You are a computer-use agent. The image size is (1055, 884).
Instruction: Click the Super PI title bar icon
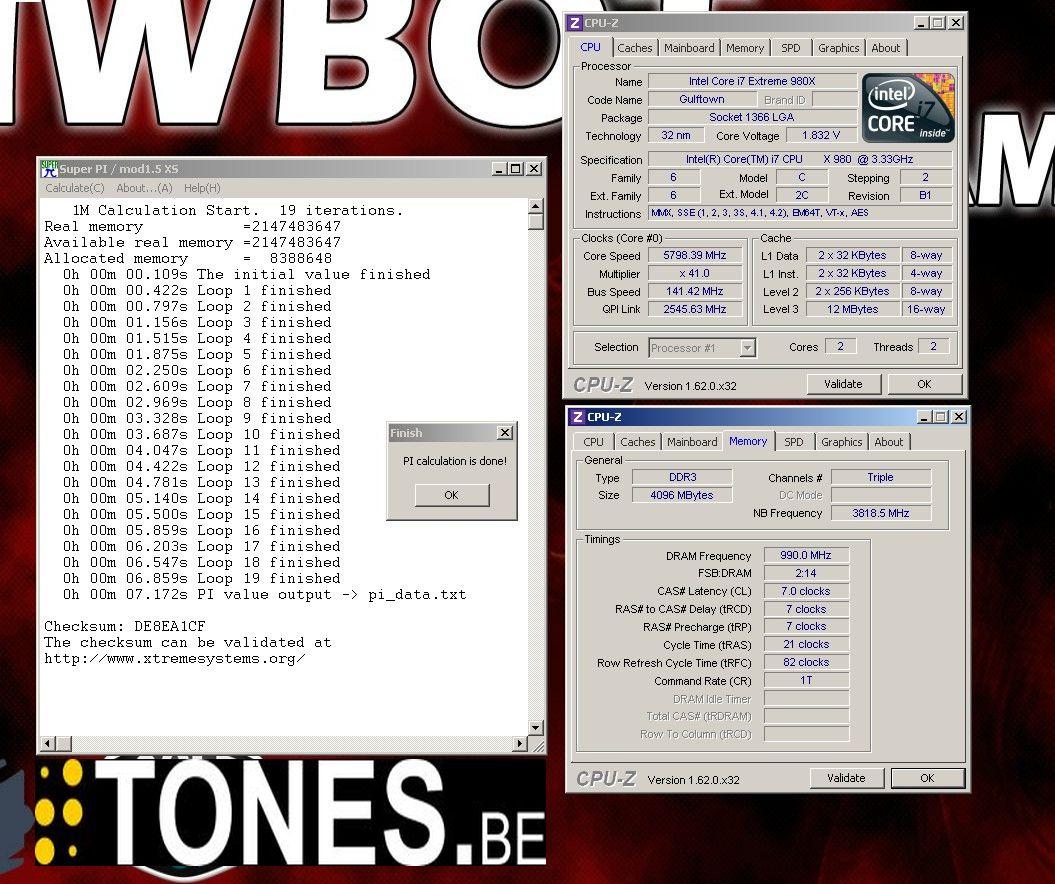[x=49, y=169]
